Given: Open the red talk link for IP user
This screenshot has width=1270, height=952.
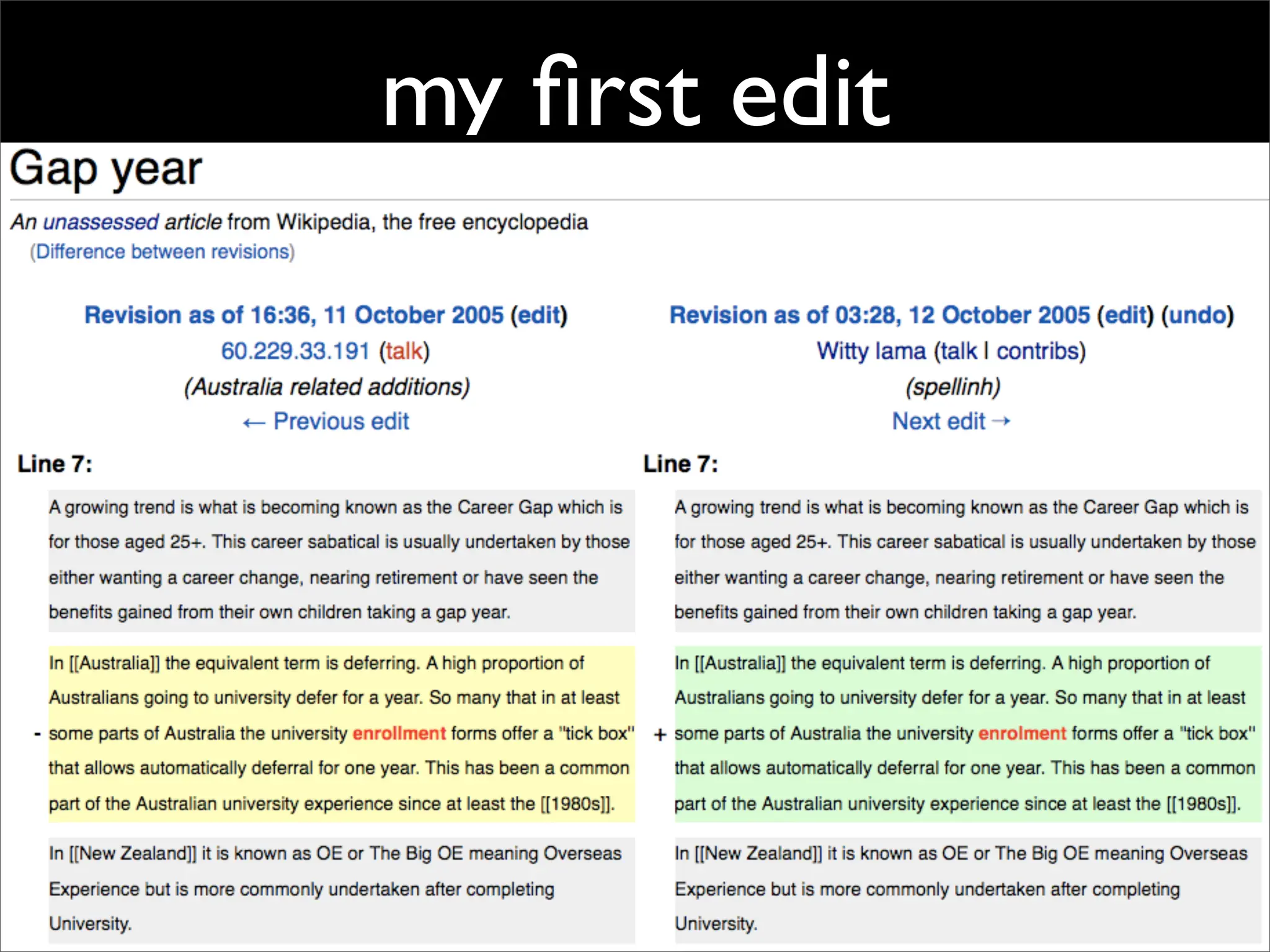Looking at the screenshot, I should pyautogui.click(x=404, y=351).
